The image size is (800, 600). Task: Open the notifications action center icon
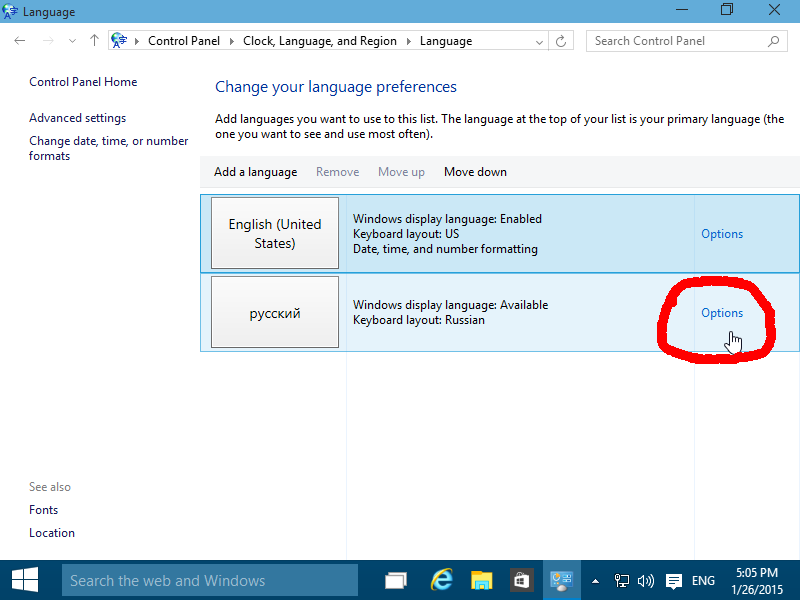674,581
